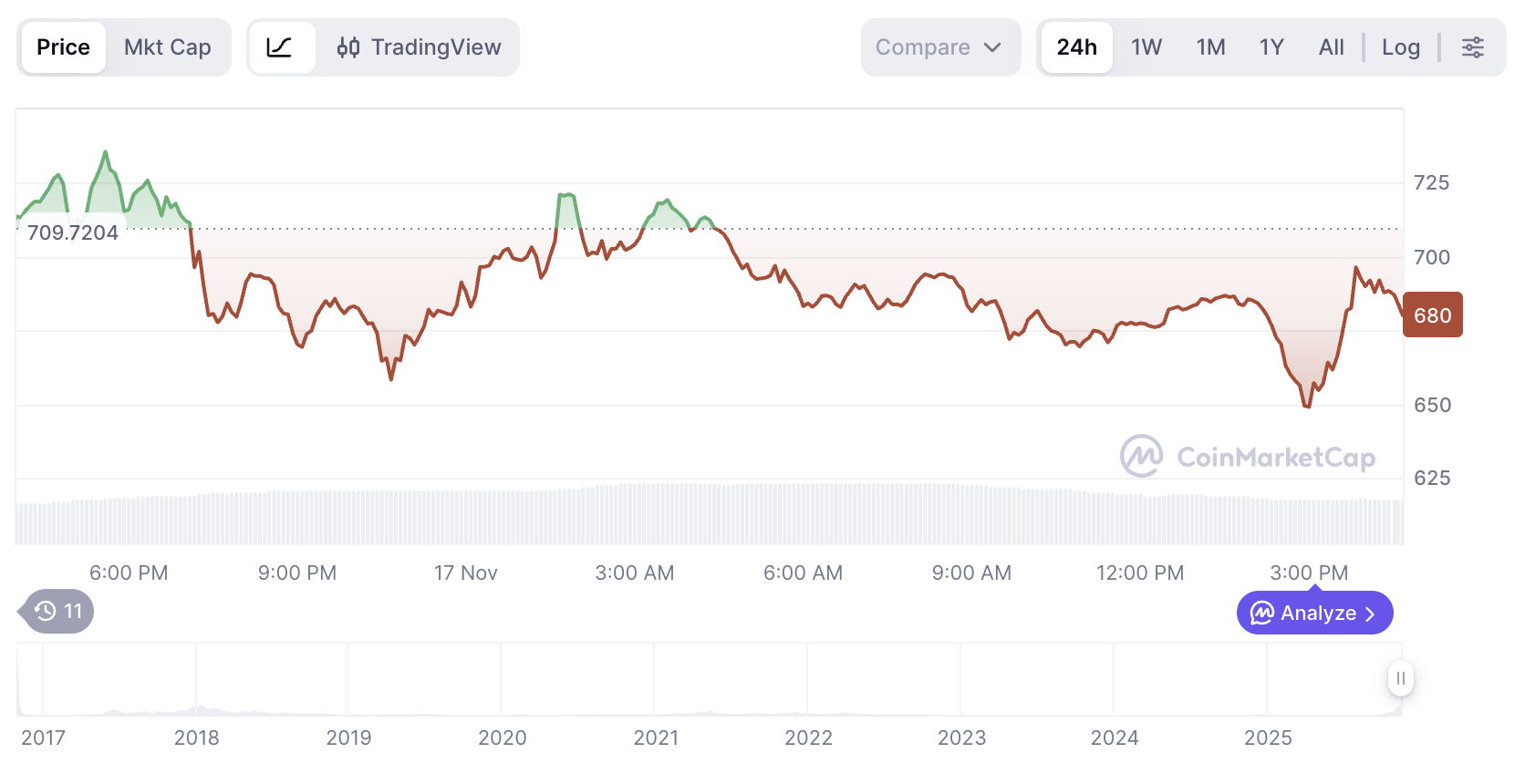The image size is (1525, 784).
Task: Click the 680 current price label
Action: coord(1432,315)
